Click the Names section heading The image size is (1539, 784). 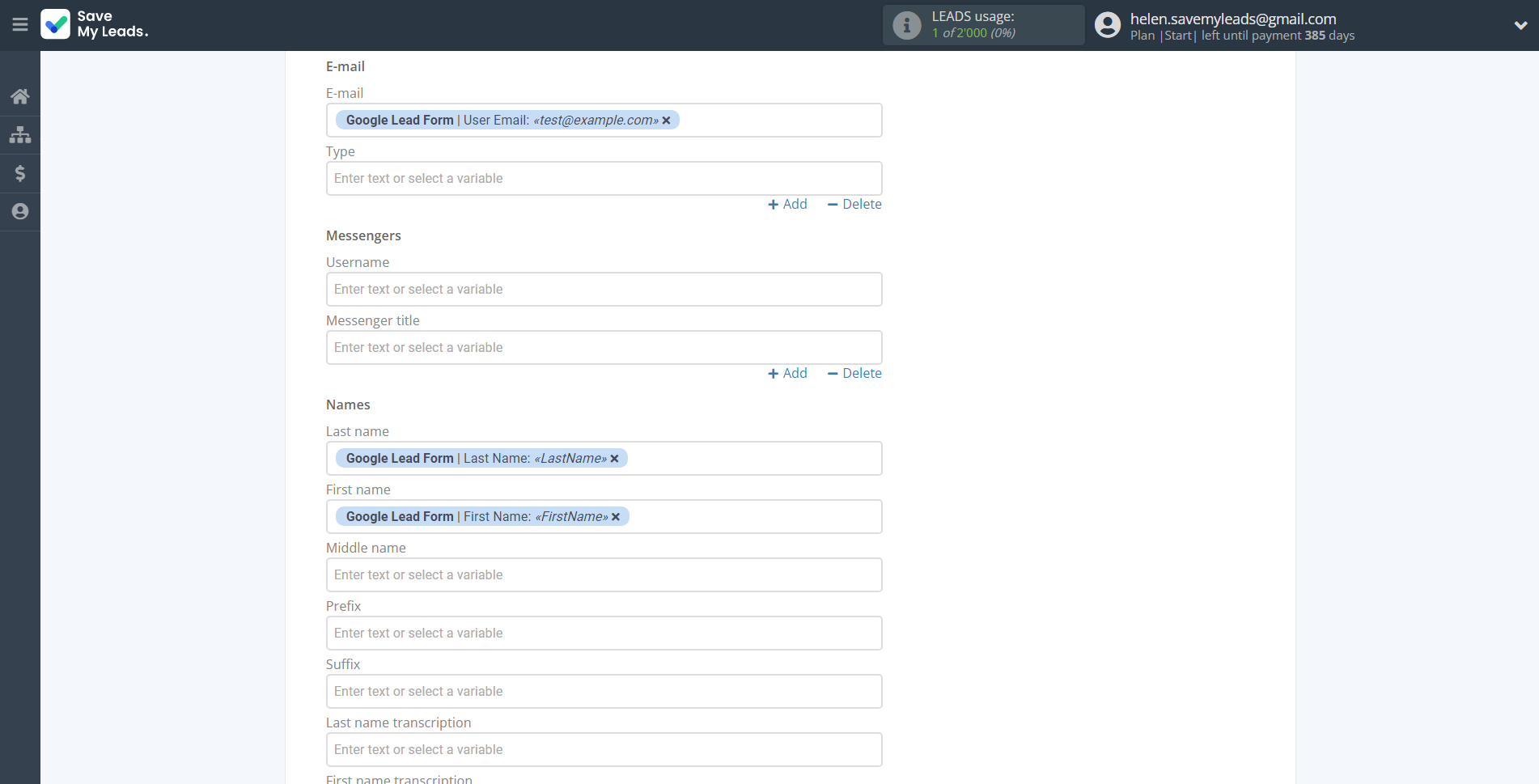coord(348,405)
